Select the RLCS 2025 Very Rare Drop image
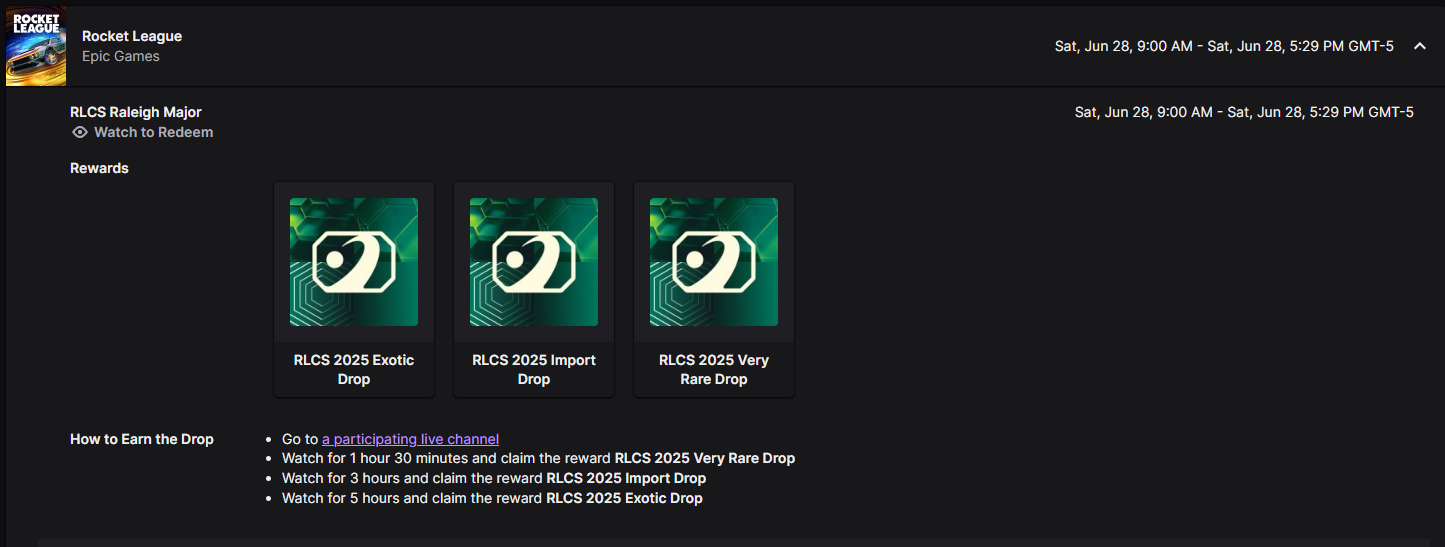The image size is (1445, 547). point(714,262)
